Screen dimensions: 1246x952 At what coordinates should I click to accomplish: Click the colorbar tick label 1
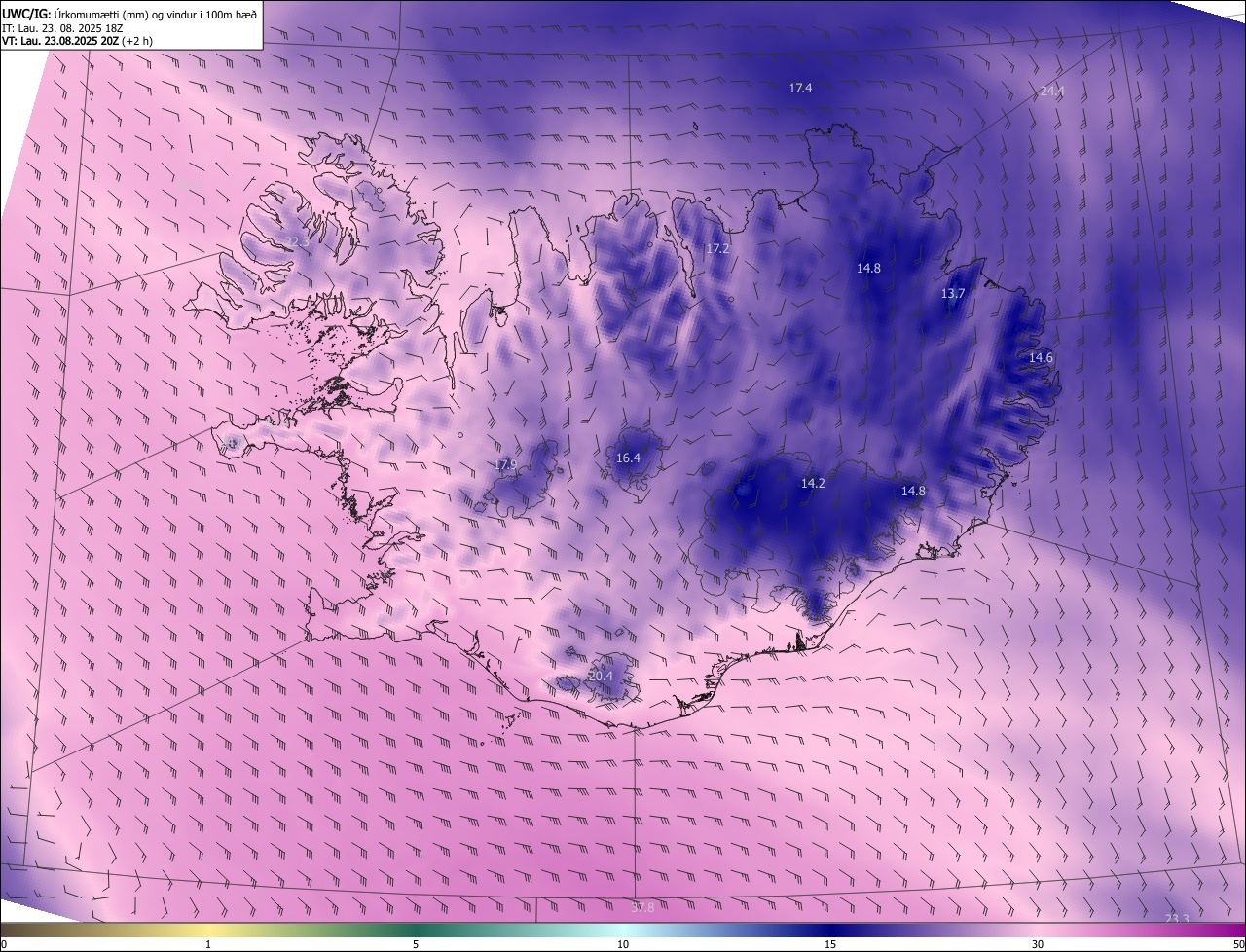point(208,944)
